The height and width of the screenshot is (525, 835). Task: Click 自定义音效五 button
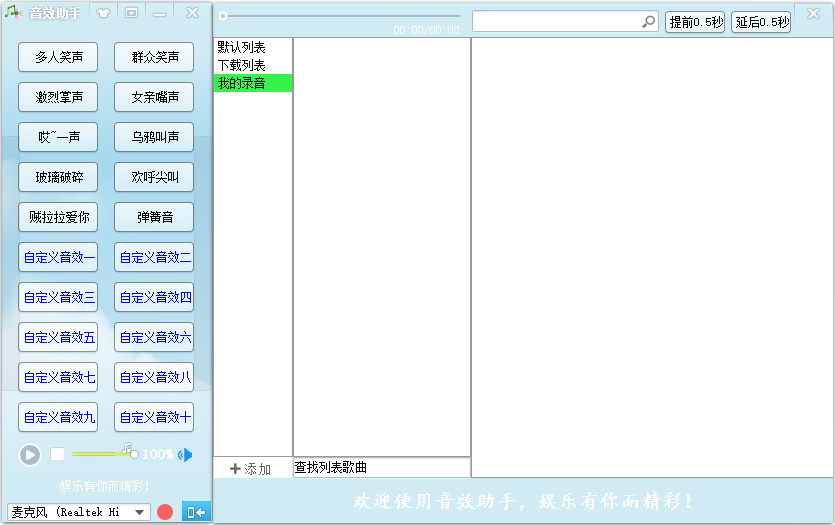[x=58, y=337]
